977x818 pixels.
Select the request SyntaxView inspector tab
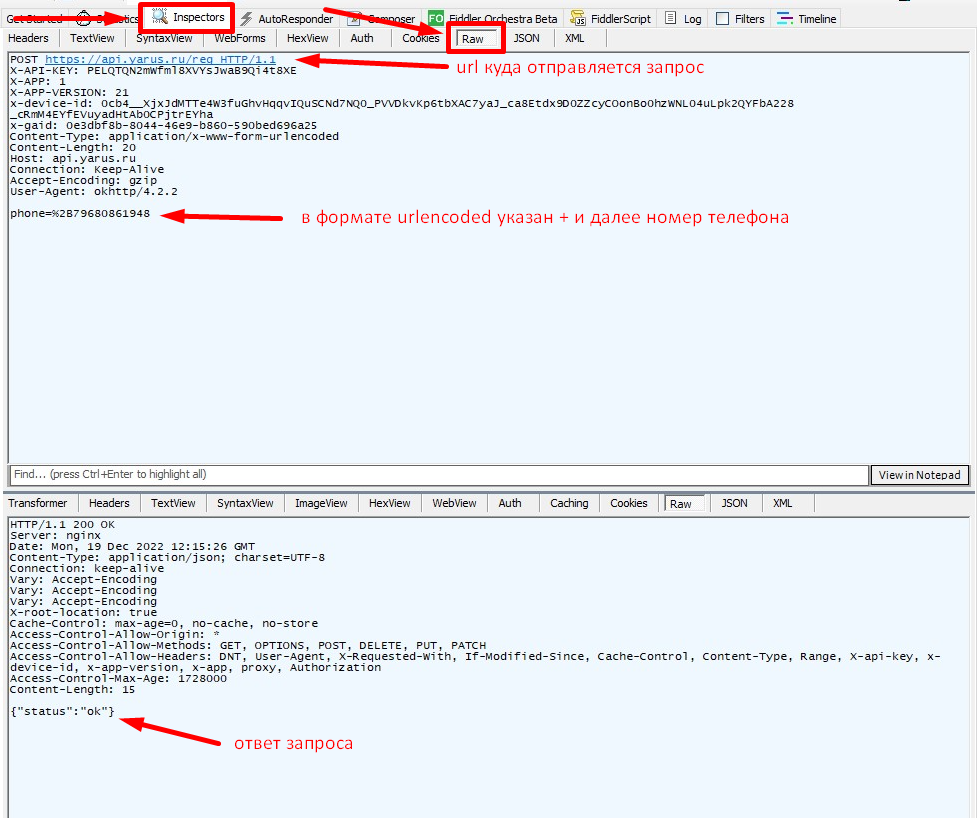pyautogui.click(x=164, y=38)
